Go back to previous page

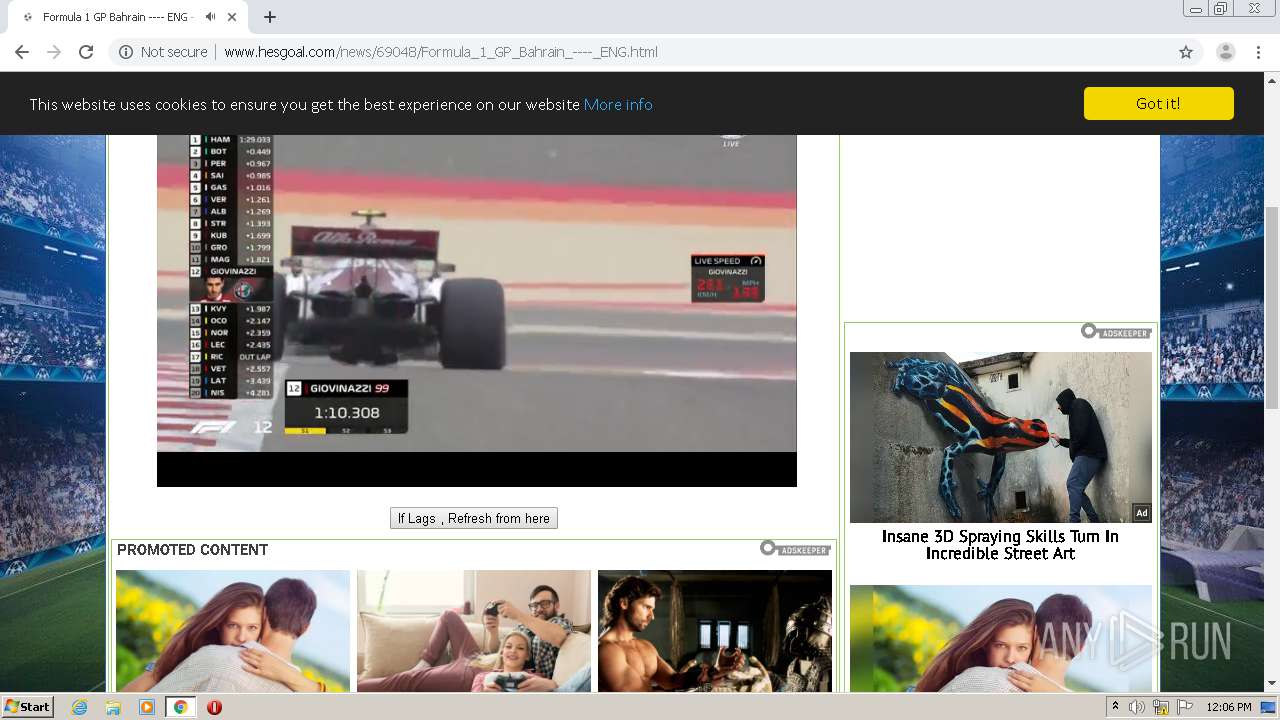tap(22, 52)
